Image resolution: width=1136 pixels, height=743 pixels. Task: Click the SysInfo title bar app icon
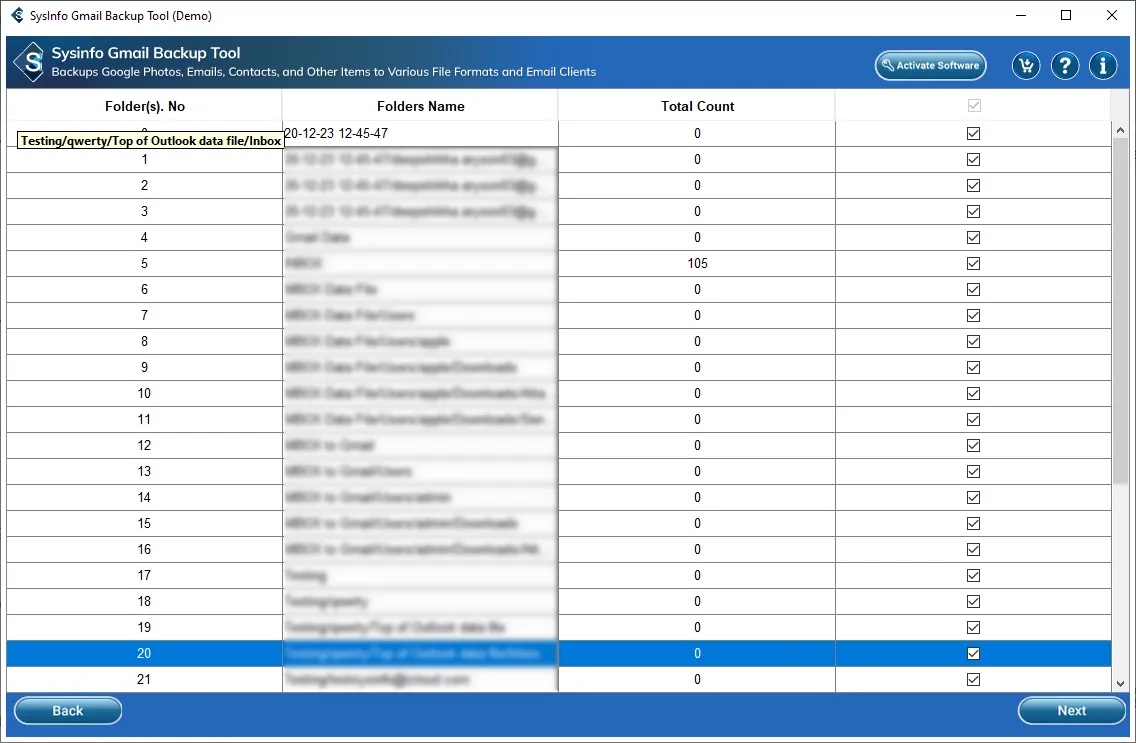[17, 15]
